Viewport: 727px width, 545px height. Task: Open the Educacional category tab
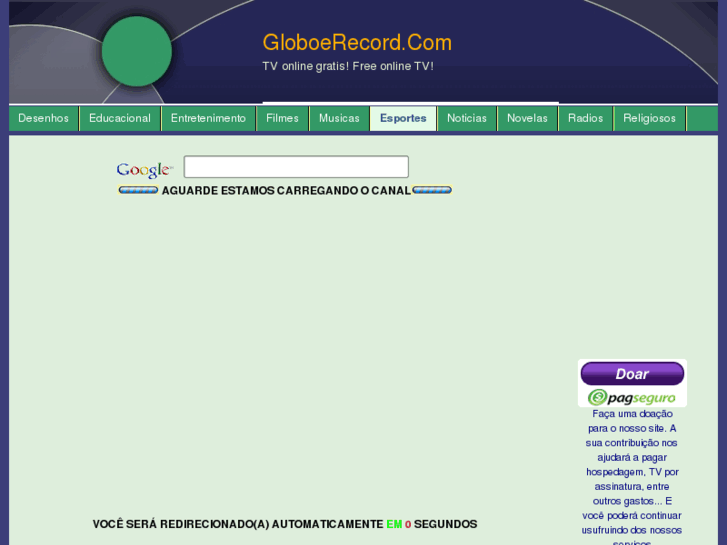click(x=120, y=118)
